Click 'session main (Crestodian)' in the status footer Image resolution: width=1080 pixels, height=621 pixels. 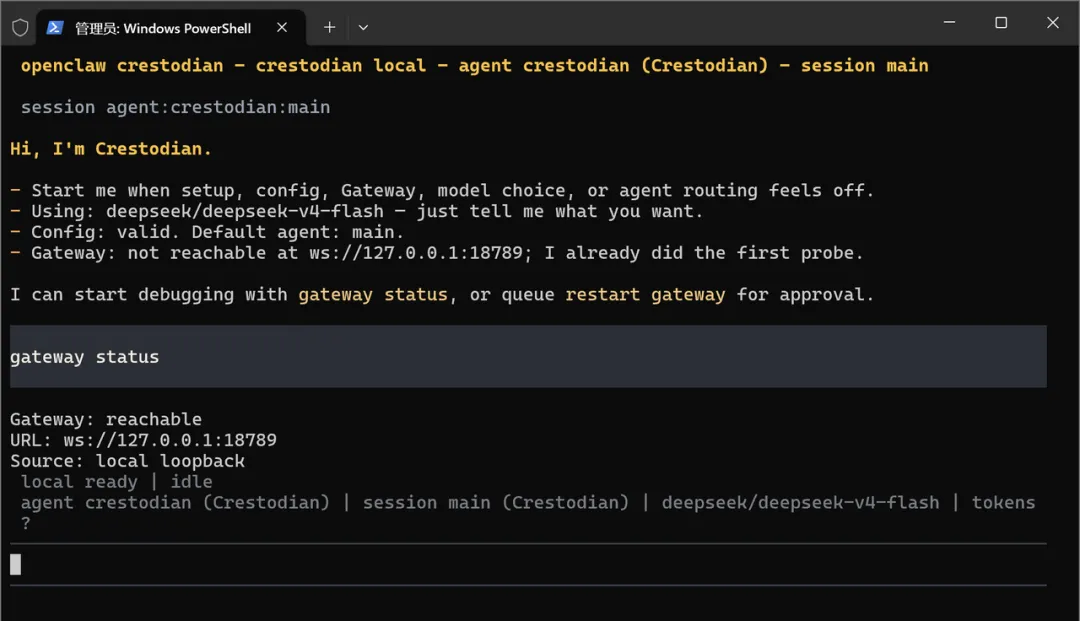click(x=496, y=503)
